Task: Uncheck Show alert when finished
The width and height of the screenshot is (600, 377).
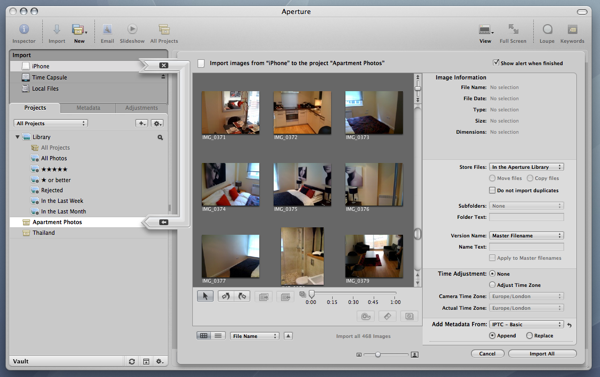Action: pos(496,62)
